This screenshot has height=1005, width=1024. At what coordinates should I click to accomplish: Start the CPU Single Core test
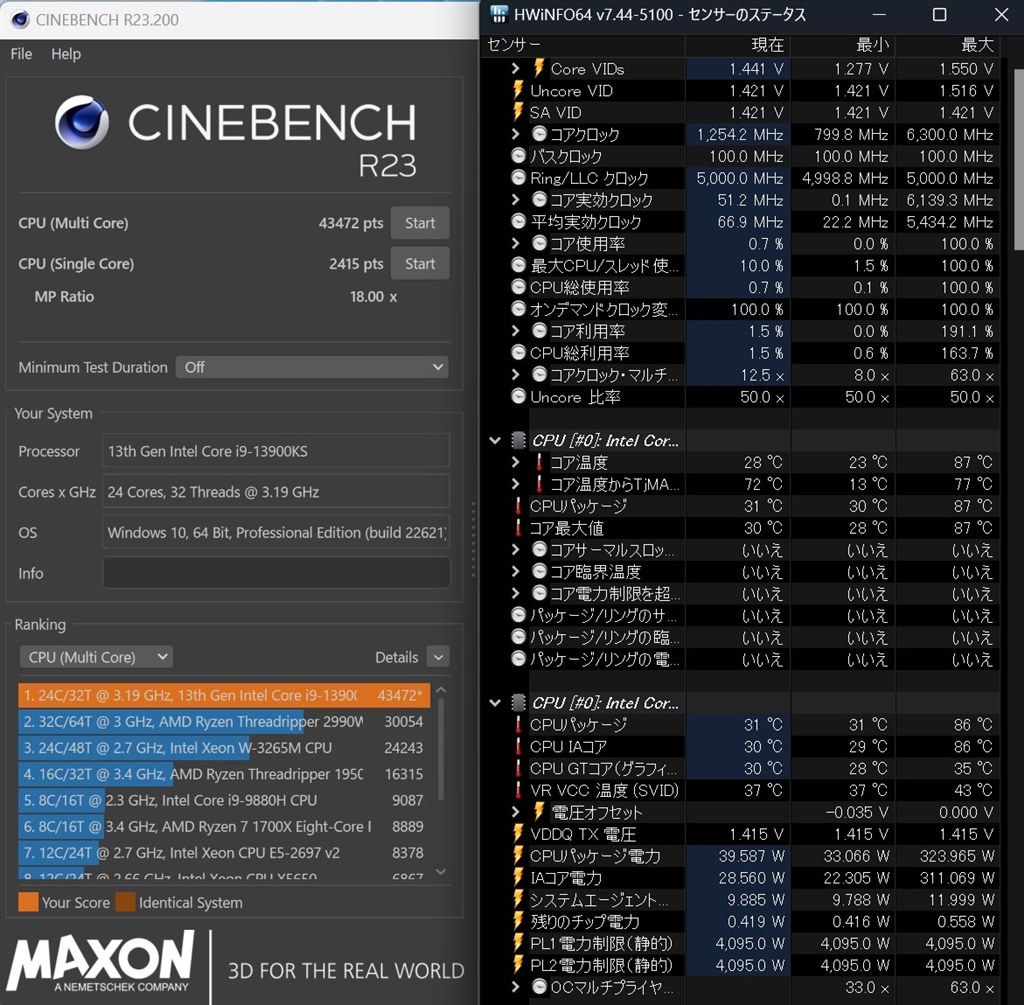[x=420, y=264]
